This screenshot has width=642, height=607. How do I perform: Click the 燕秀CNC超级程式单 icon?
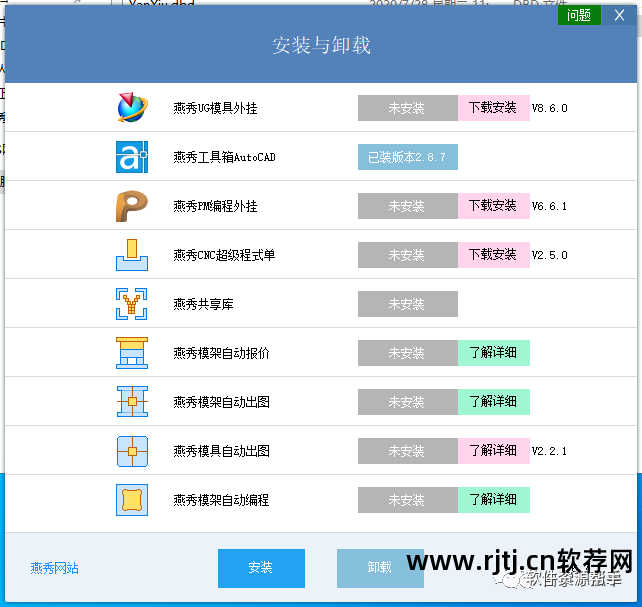(132, 255)
